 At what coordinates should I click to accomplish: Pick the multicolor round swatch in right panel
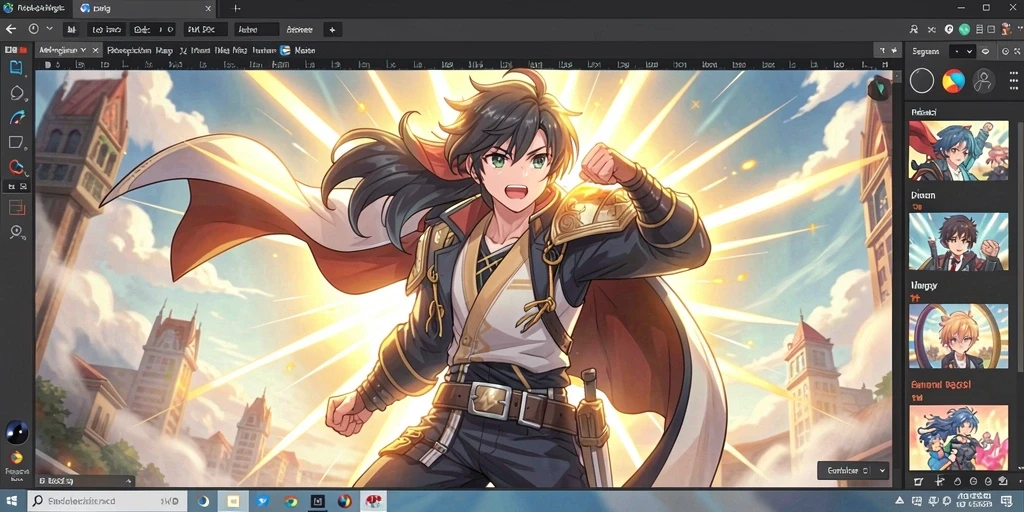click(x=953, y=81)
